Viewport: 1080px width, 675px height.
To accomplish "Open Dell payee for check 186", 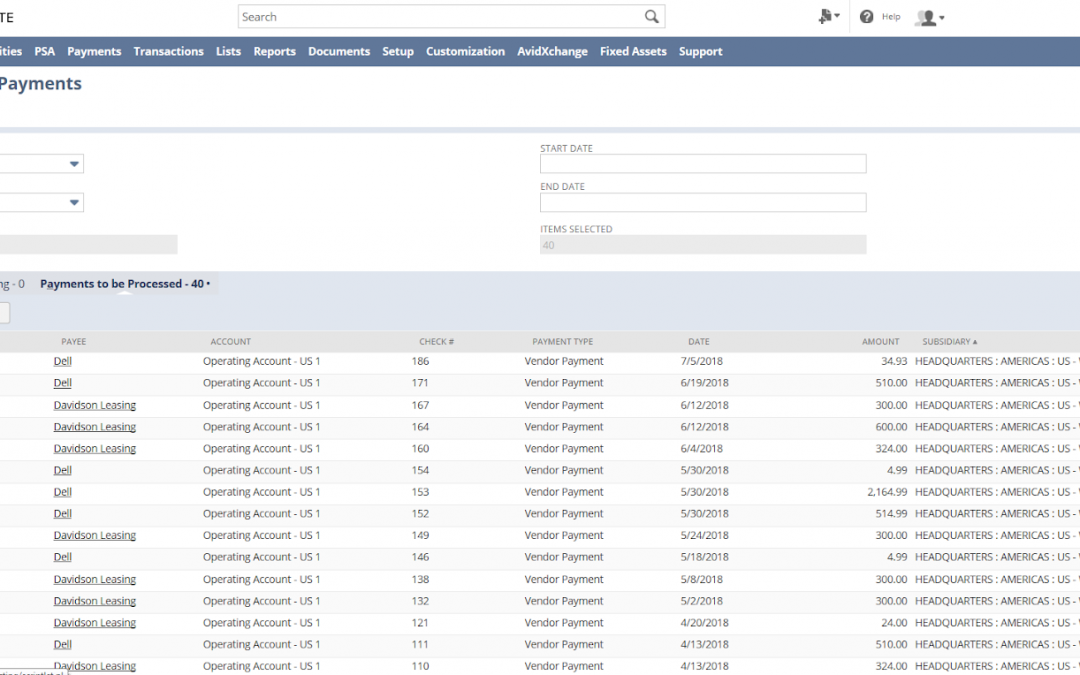I will (x=63, y=361).
